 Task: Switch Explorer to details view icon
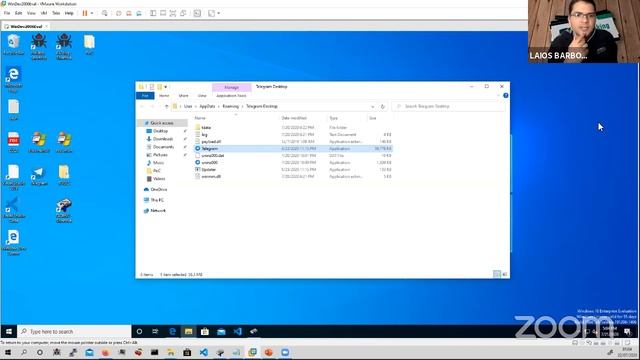coord(497,274)
